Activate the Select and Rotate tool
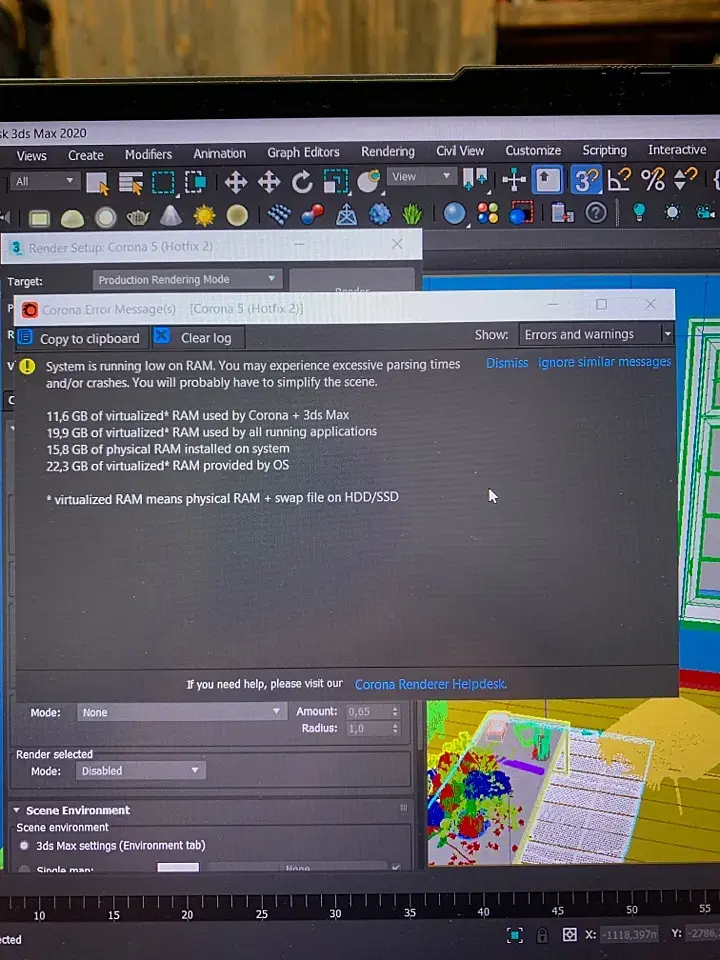Viewport: 720px width, 960px height. (302, 182)
